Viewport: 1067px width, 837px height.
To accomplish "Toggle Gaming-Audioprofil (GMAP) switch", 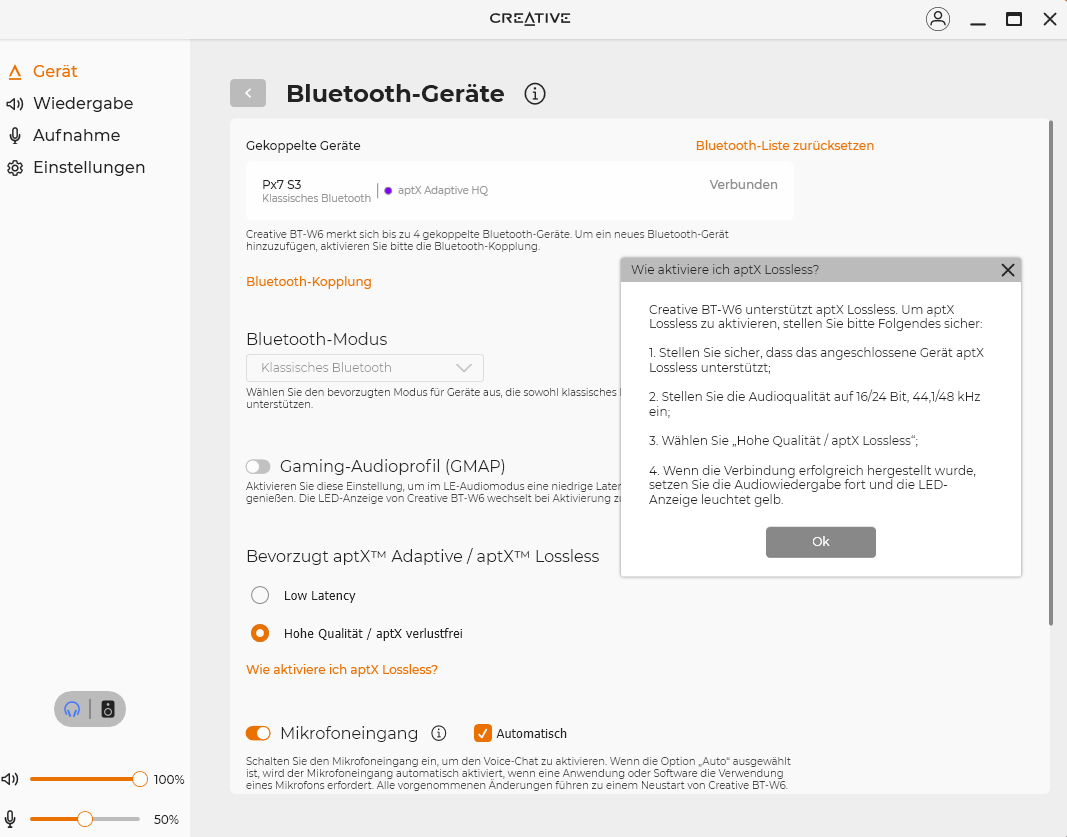I will [258, 466].
